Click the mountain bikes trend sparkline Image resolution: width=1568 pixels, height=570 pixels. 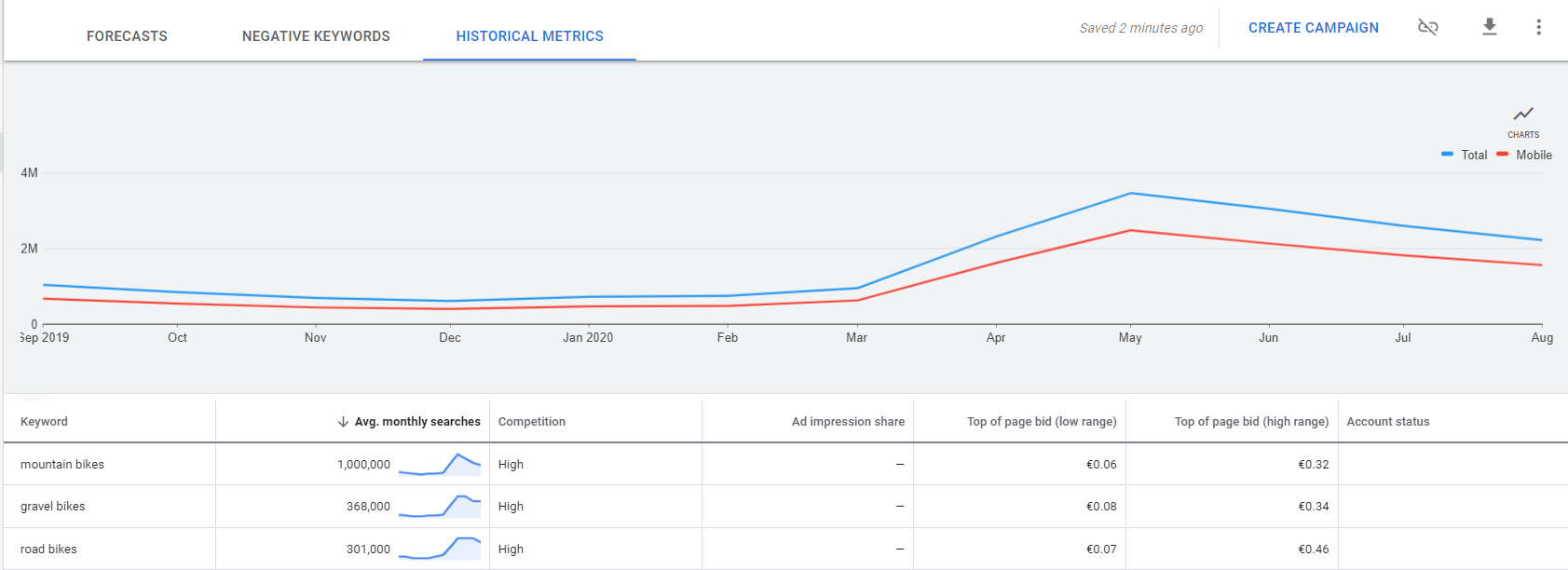tap(440, 464)
